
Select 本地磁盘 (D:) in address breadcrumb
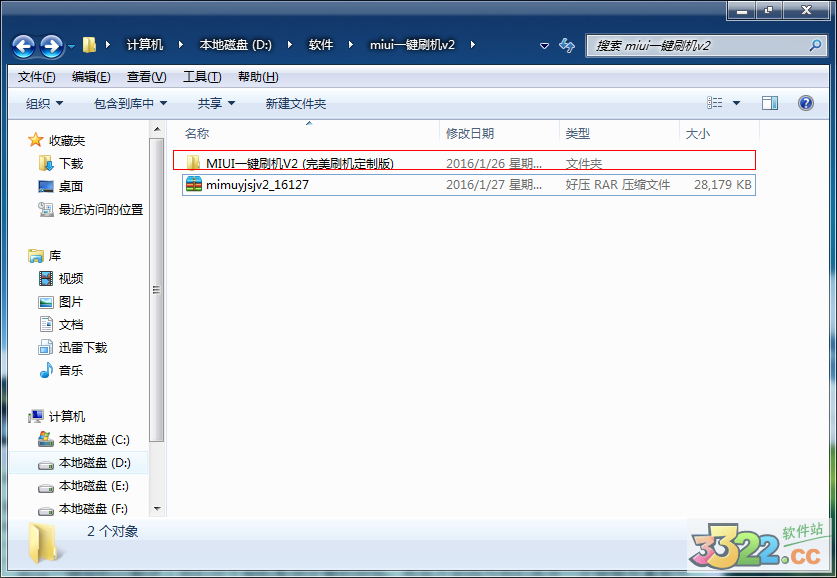point(235,45)
